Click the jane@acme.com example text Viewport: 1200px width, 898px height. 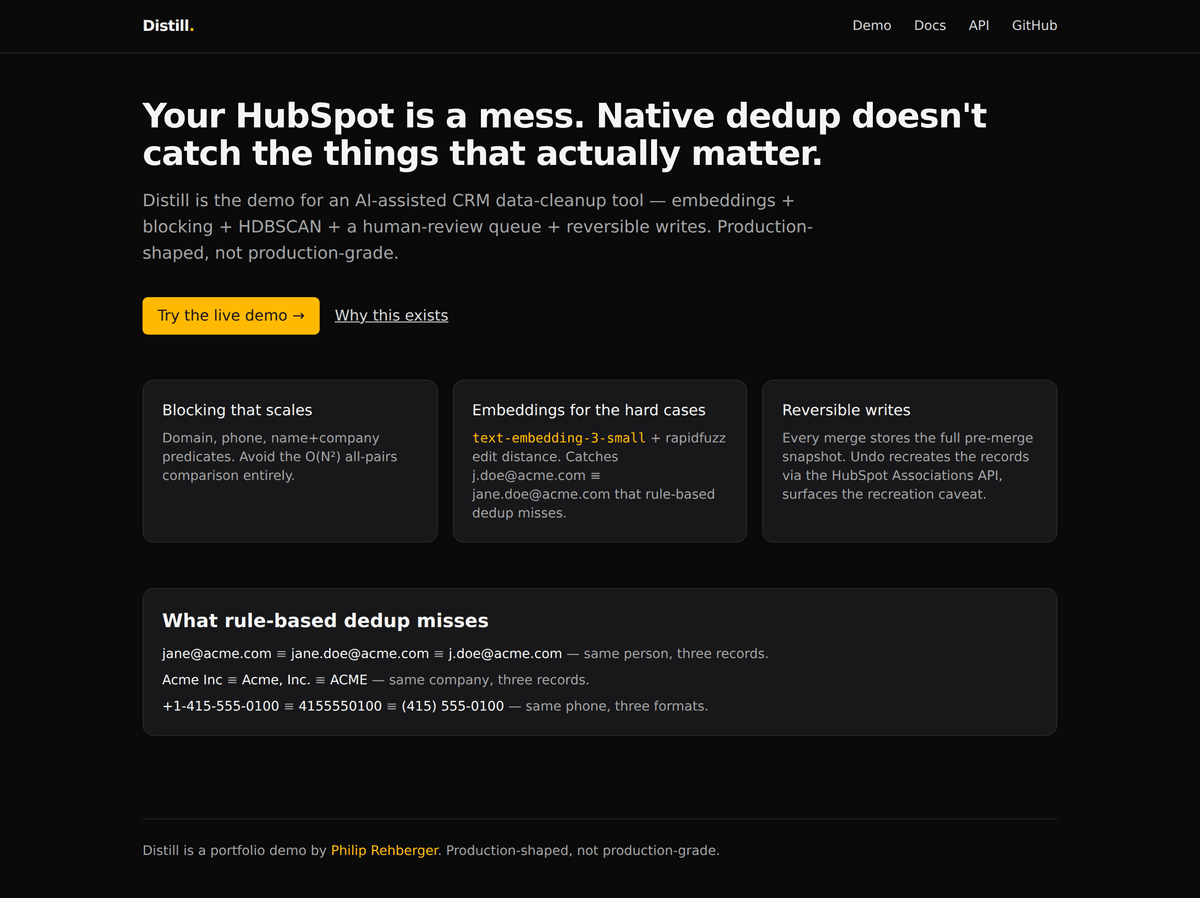tap(217, 653)
